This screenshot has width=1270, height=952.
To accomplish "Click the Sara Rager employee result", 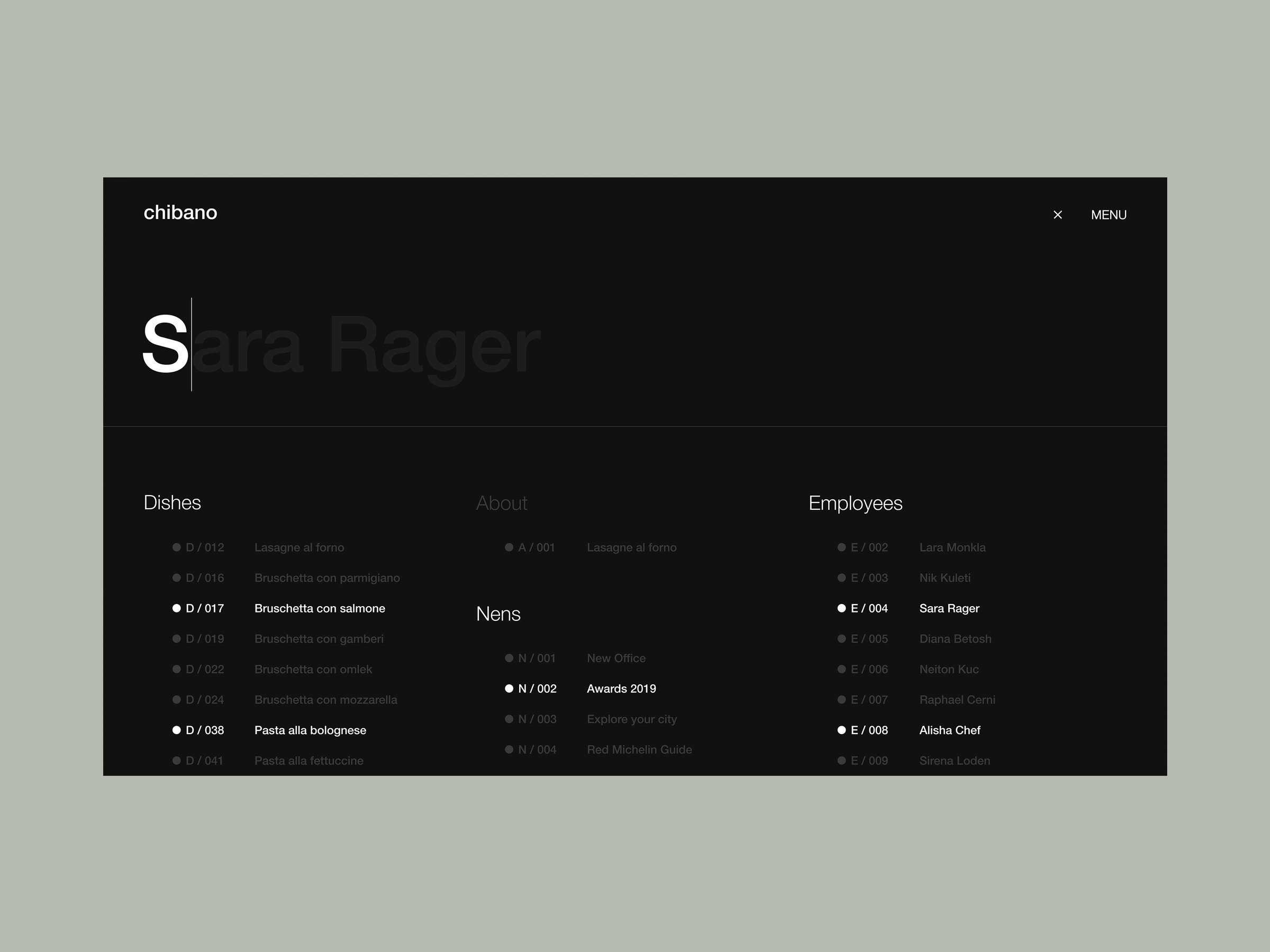I will (949, 608).
